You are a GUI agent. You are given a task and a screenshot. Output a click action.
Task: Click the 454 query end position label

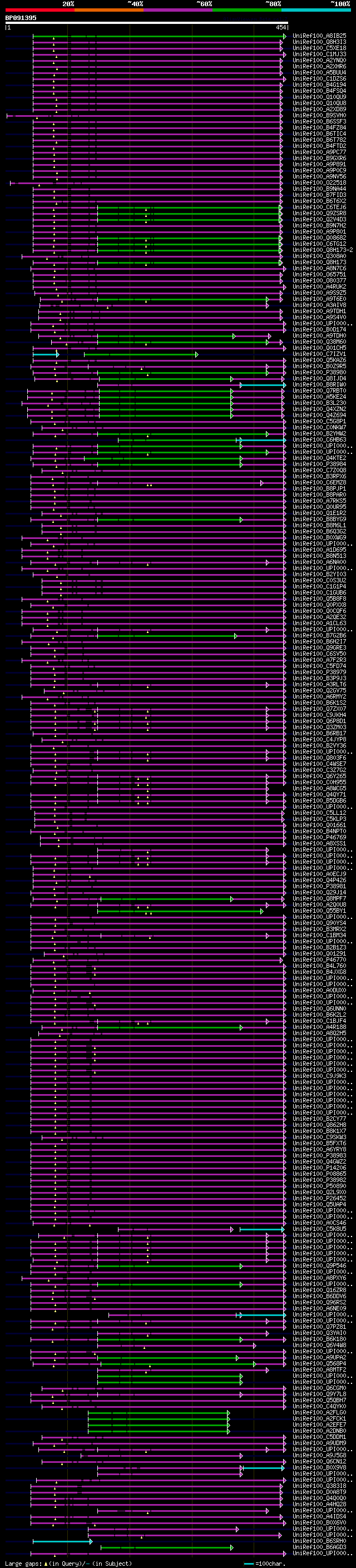tap(280, 27)
